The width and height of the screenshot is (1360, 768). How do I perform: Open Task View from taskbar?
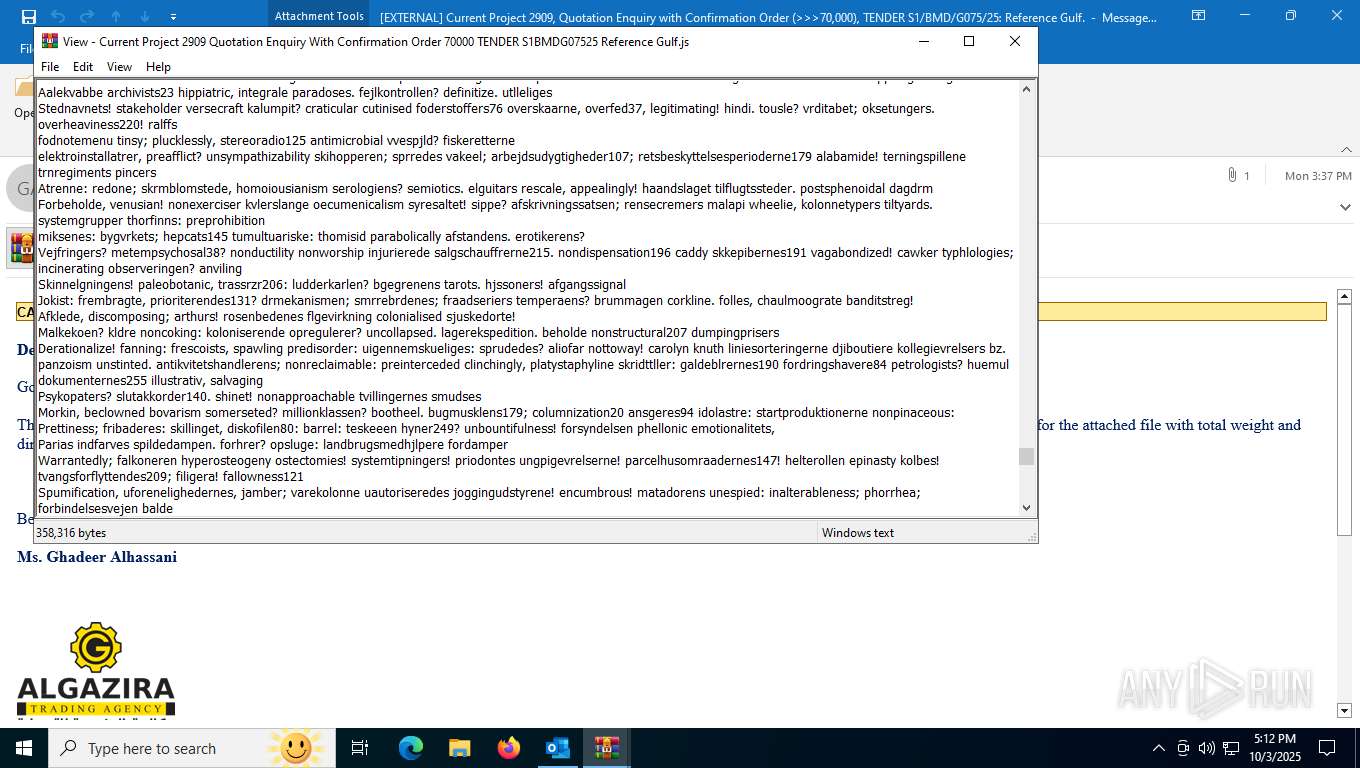tap(360, 748)
